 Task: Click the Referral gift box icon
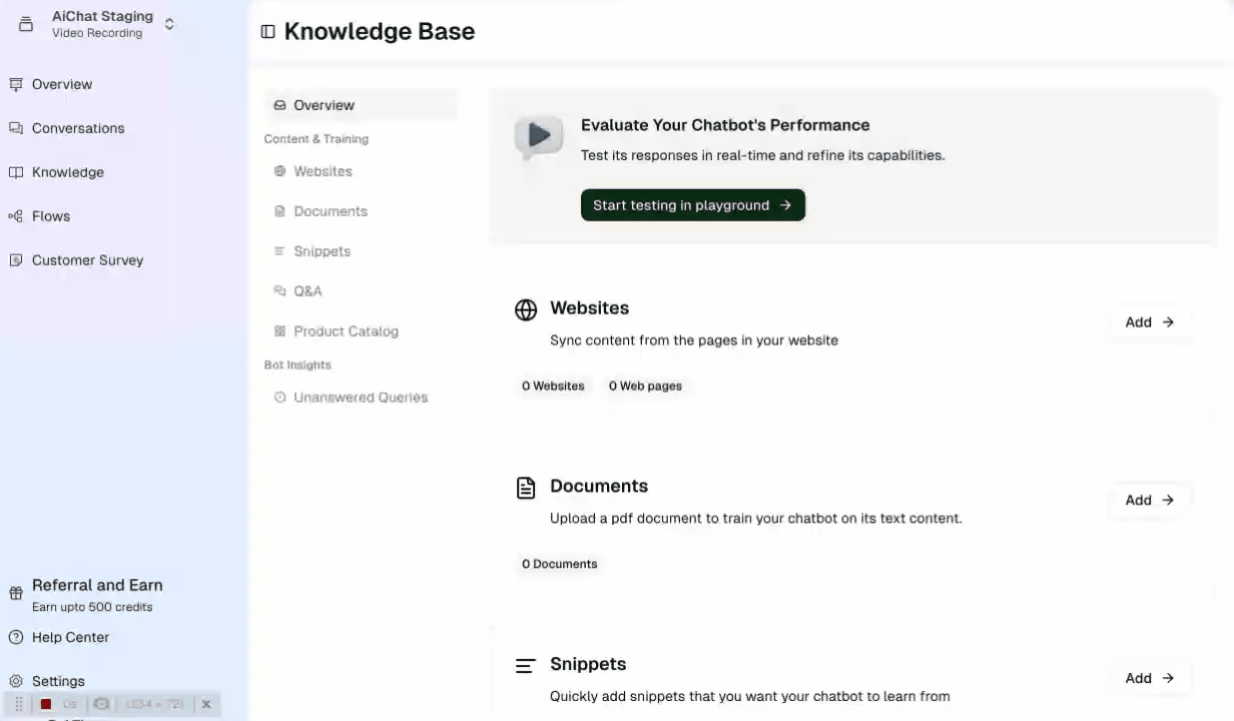point(16,593)
